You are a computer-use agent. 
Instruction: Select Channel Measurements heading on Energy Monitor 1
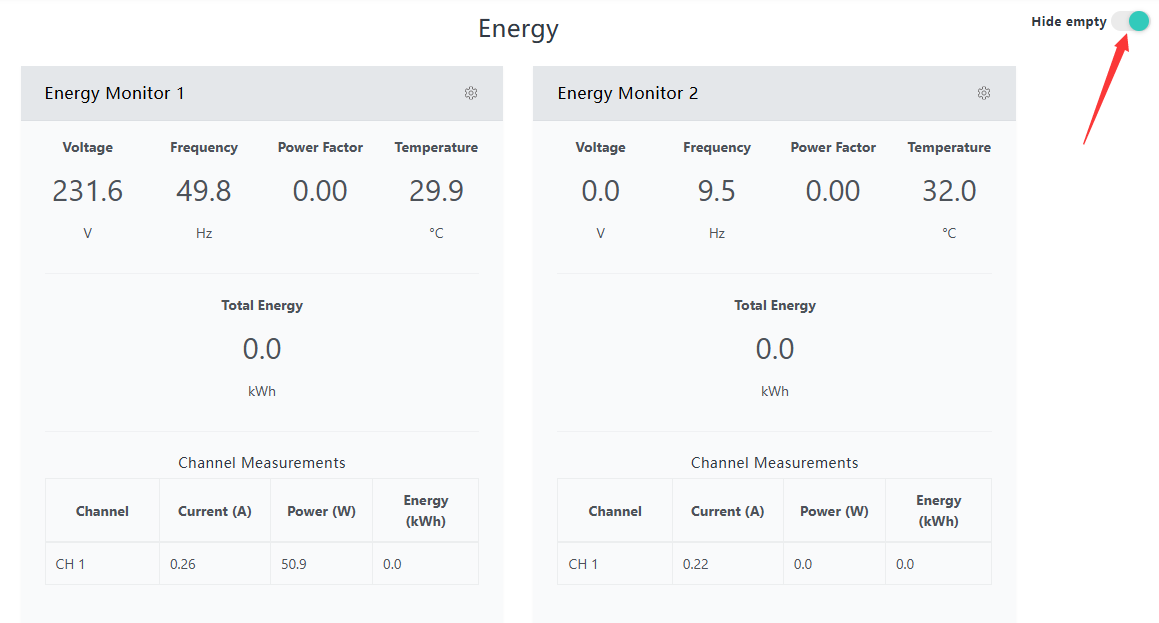(x=262, y=462)
